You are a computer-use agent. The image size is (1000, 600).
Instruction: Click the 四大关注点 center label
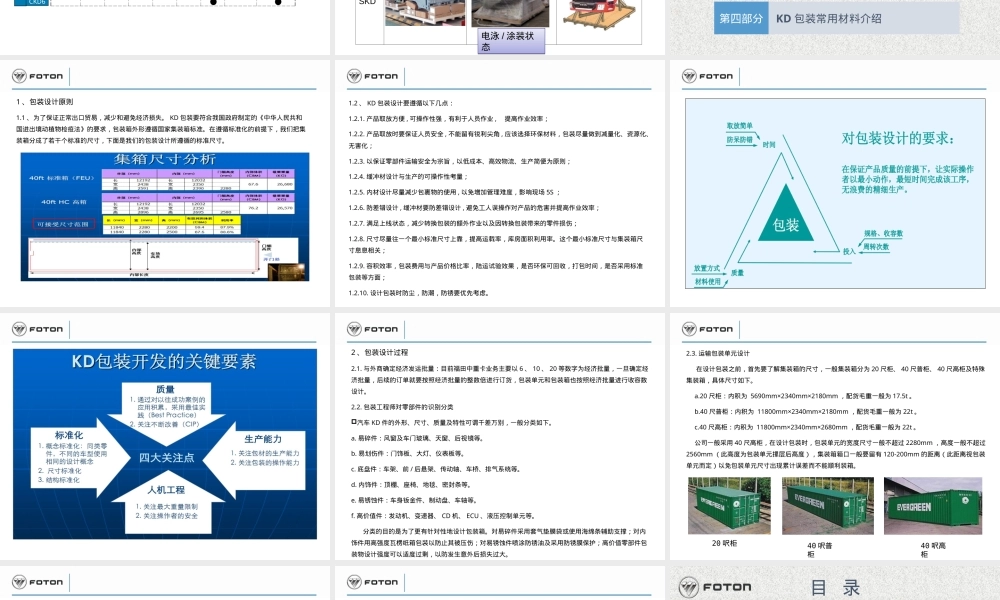point(166,457)
